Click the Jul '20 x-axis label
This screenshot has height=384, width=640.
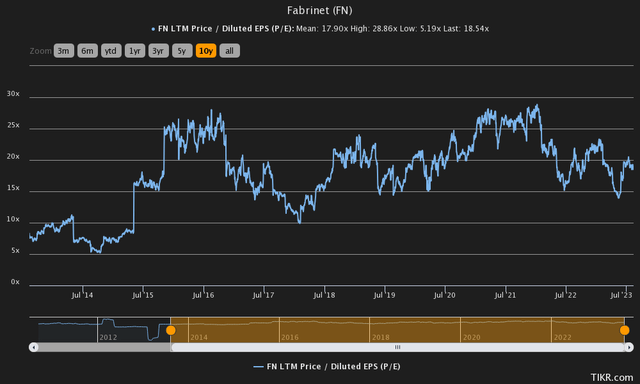(444, 295)
